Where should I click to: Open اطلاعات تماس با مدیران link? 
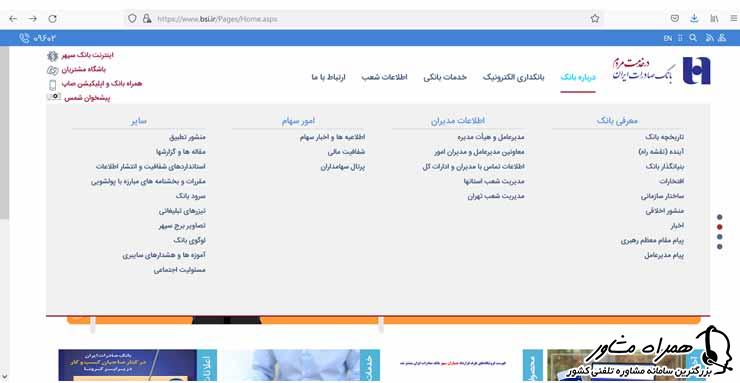[474, 167]
